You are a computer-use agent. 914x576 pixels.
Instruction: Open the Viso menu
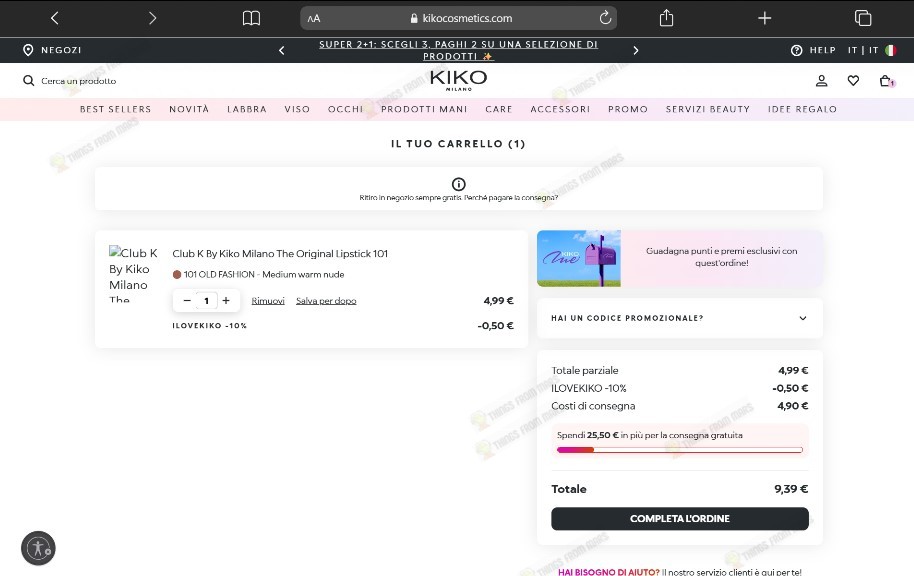[x=297, y=109]
